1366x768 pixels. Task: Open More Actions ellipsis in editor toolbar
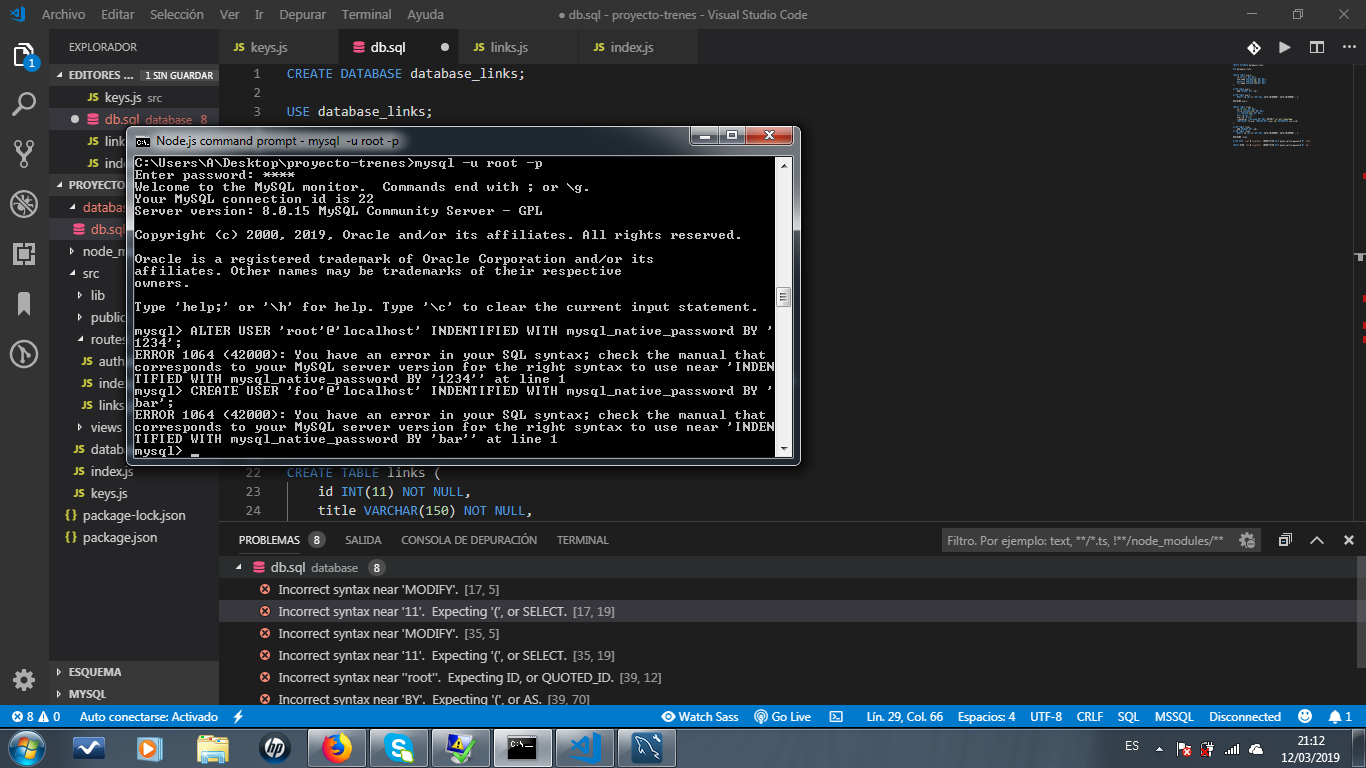(1347, 47)
